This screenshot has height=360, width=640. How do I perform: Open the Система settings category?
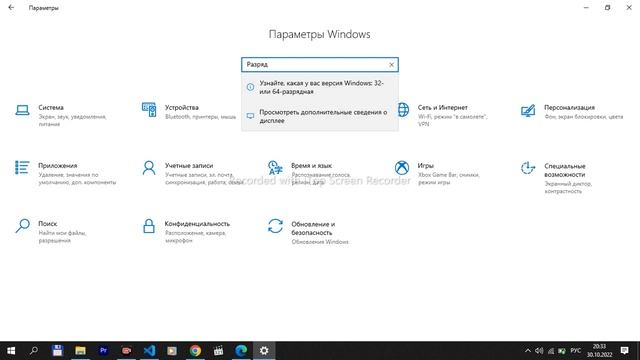61,115
